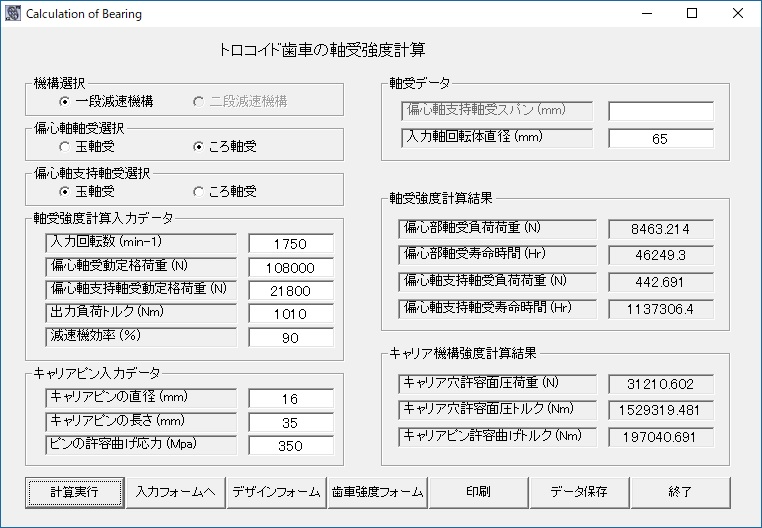The height and width of the screenshot is (528, 762).
Task: Select the 入力軸回転体直径 input field
Action: click(660, 139)
